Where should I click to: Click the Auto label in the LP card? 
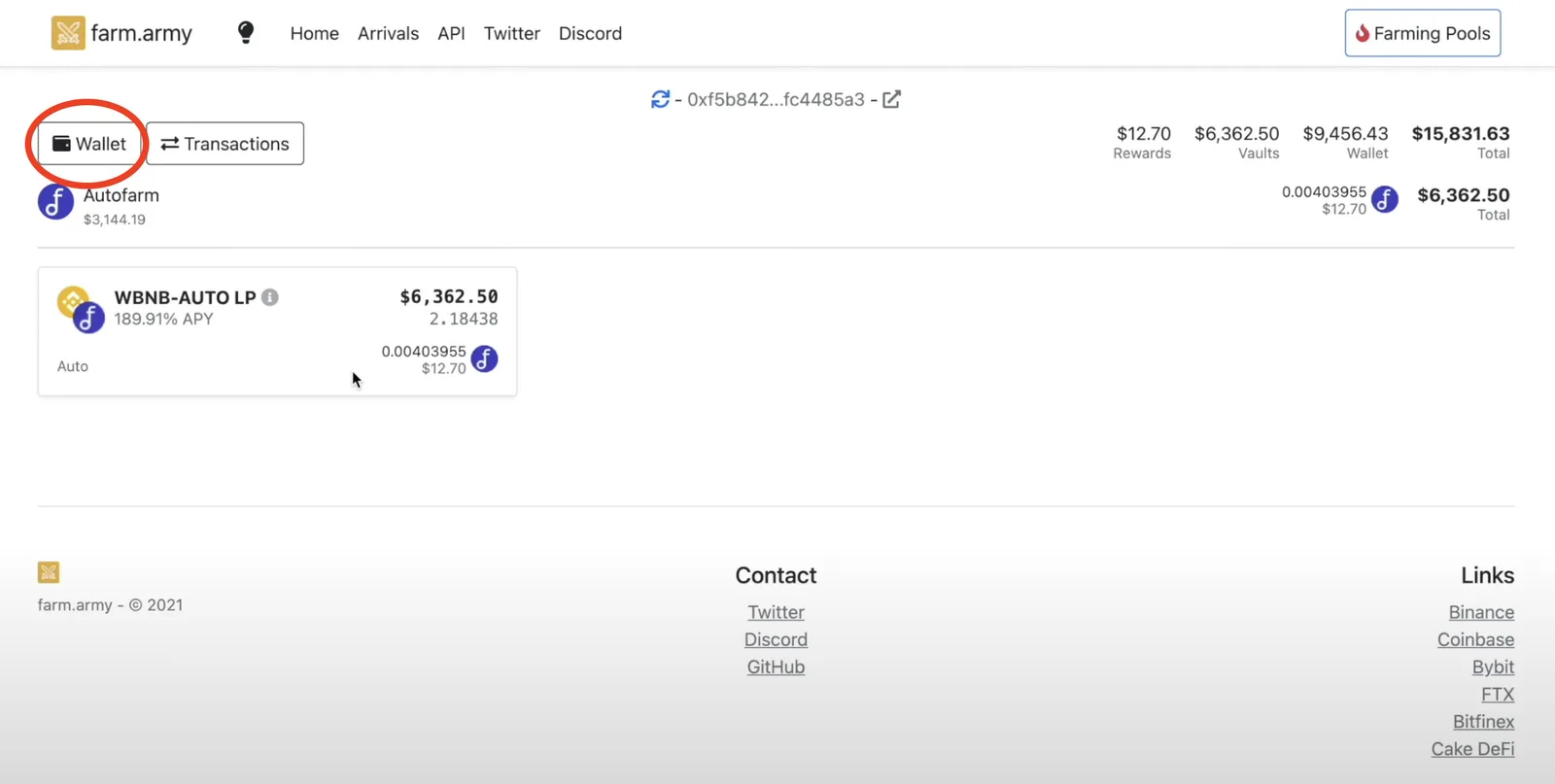(x=73, y=366)
